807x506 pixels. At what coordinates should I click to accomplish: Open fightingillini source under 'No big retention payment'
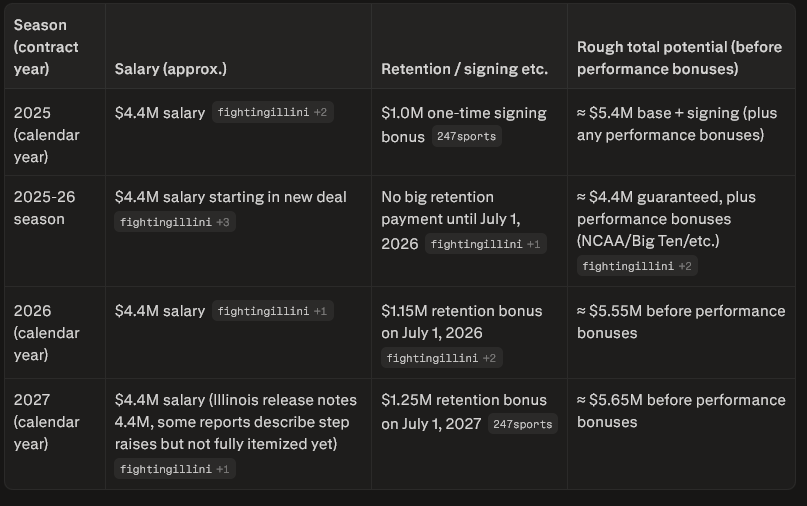(x=485, y=244)
